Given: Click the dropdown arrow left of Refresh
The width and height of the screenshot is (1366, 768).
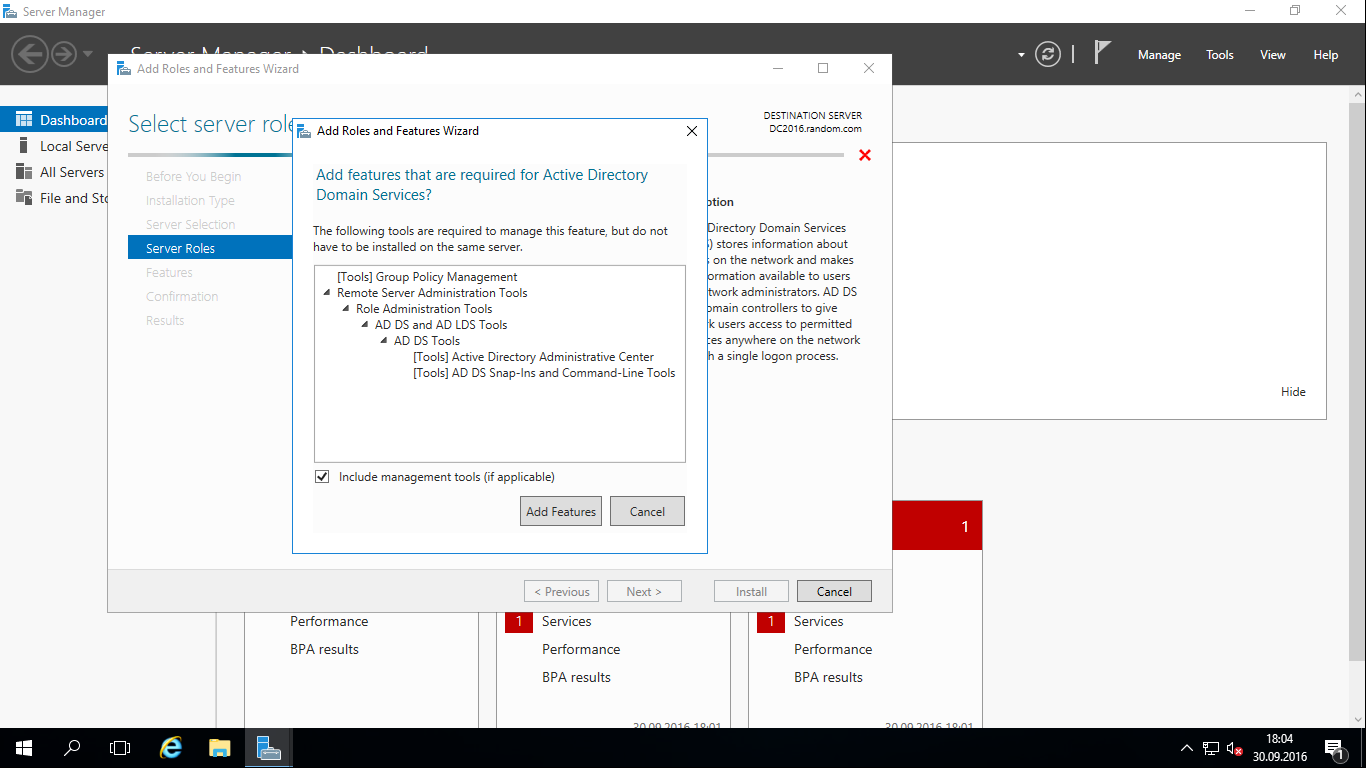Looking at the screenshot, I should click(1021, 55).
